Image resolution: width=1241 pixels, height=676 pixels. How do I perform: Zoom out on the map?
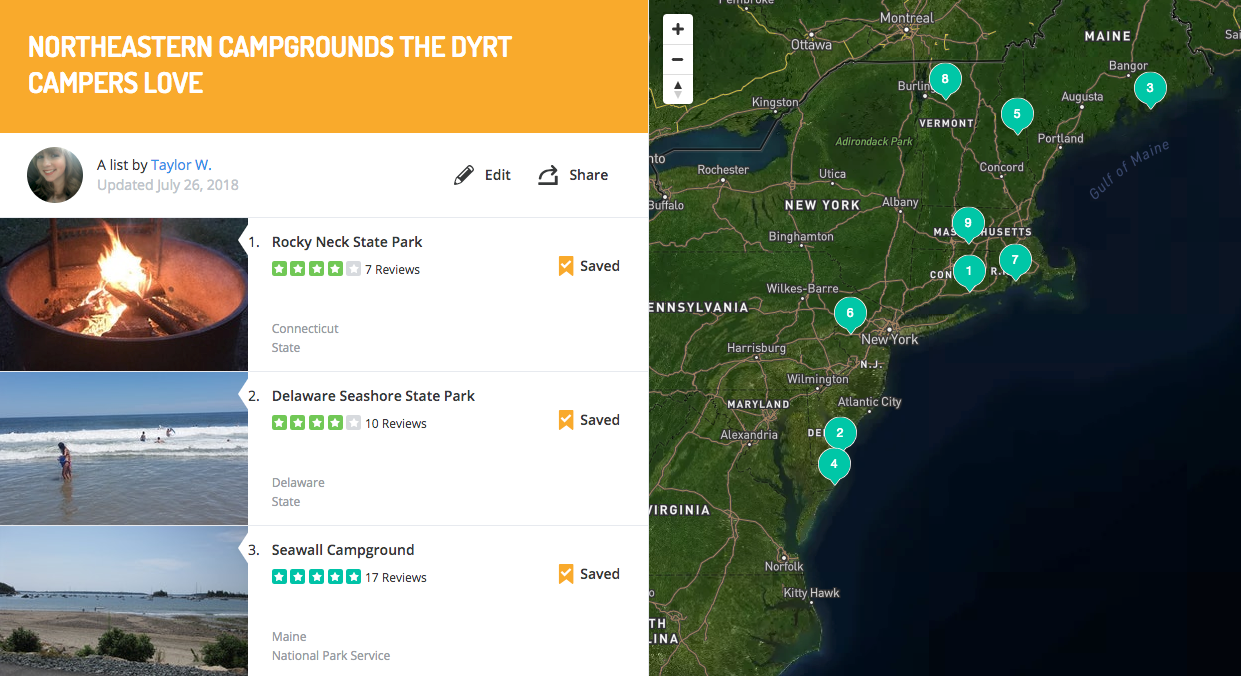tap(678, 60)
